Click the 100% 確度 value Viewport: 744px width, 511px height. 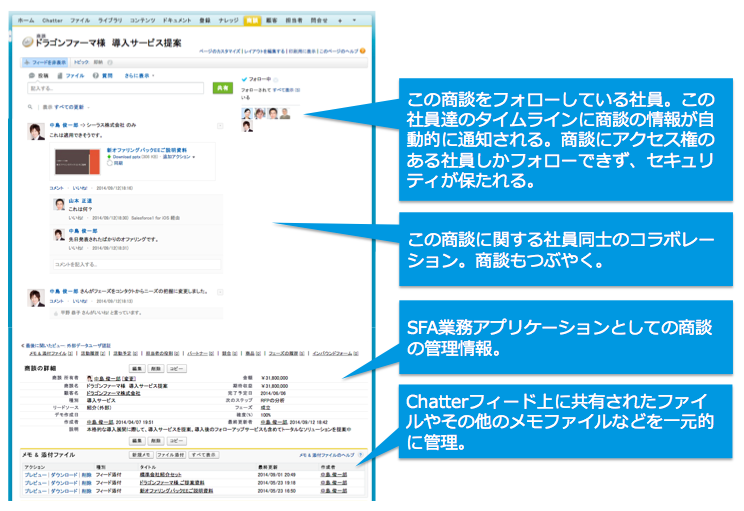pyautogui.click(x=266, y=415)
